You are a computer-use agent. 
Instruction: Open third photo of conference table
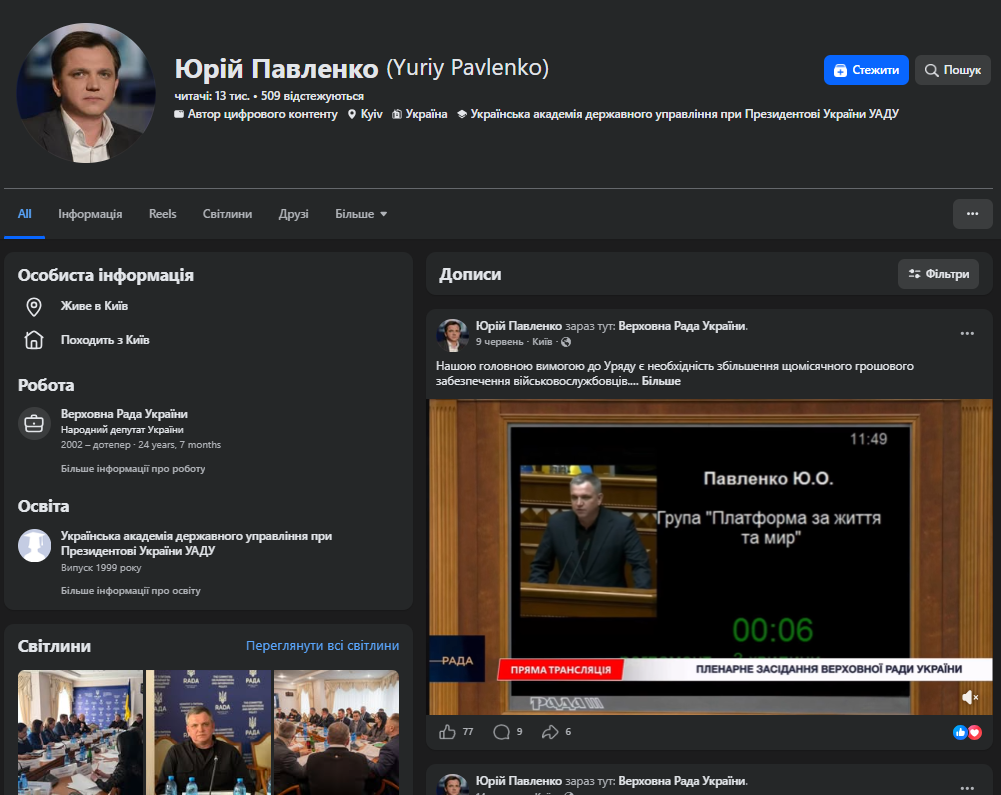(x=336, y=732)
